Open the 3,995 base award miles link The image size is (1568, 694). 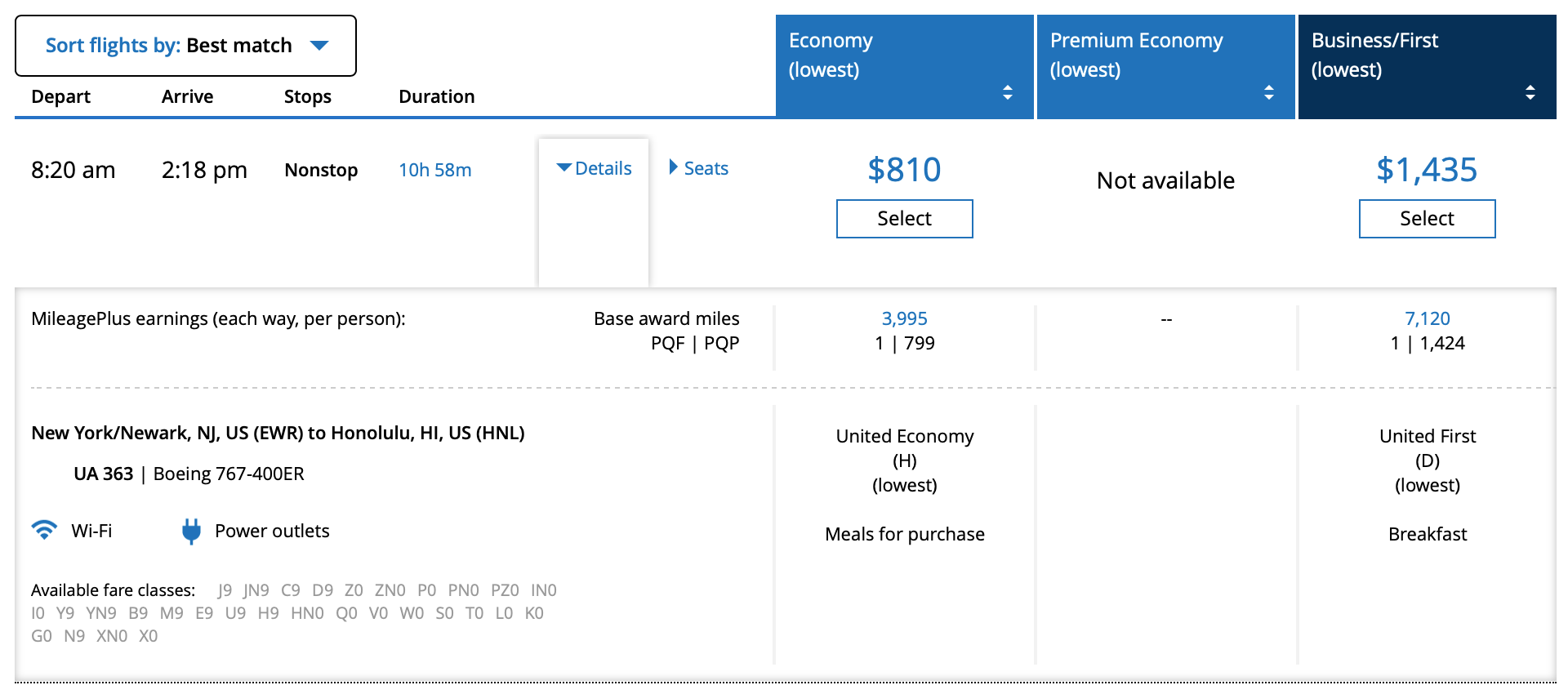click(904, 318)
